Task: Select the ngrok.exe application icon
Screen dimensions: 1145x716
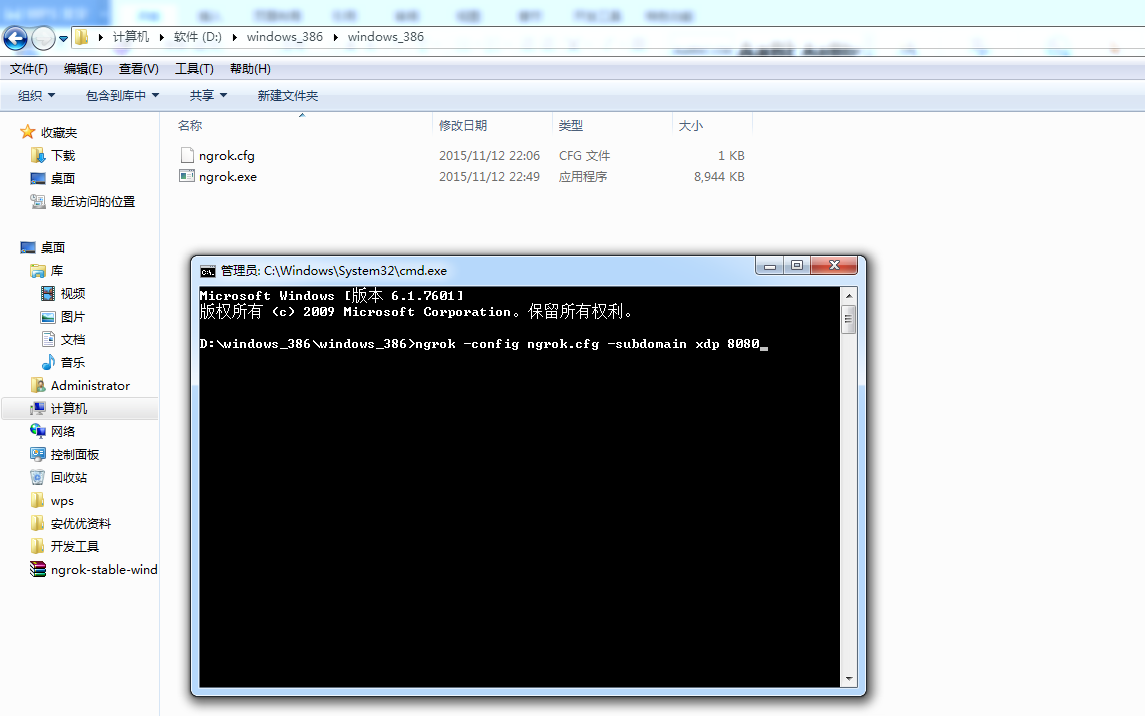Action: 187,177
